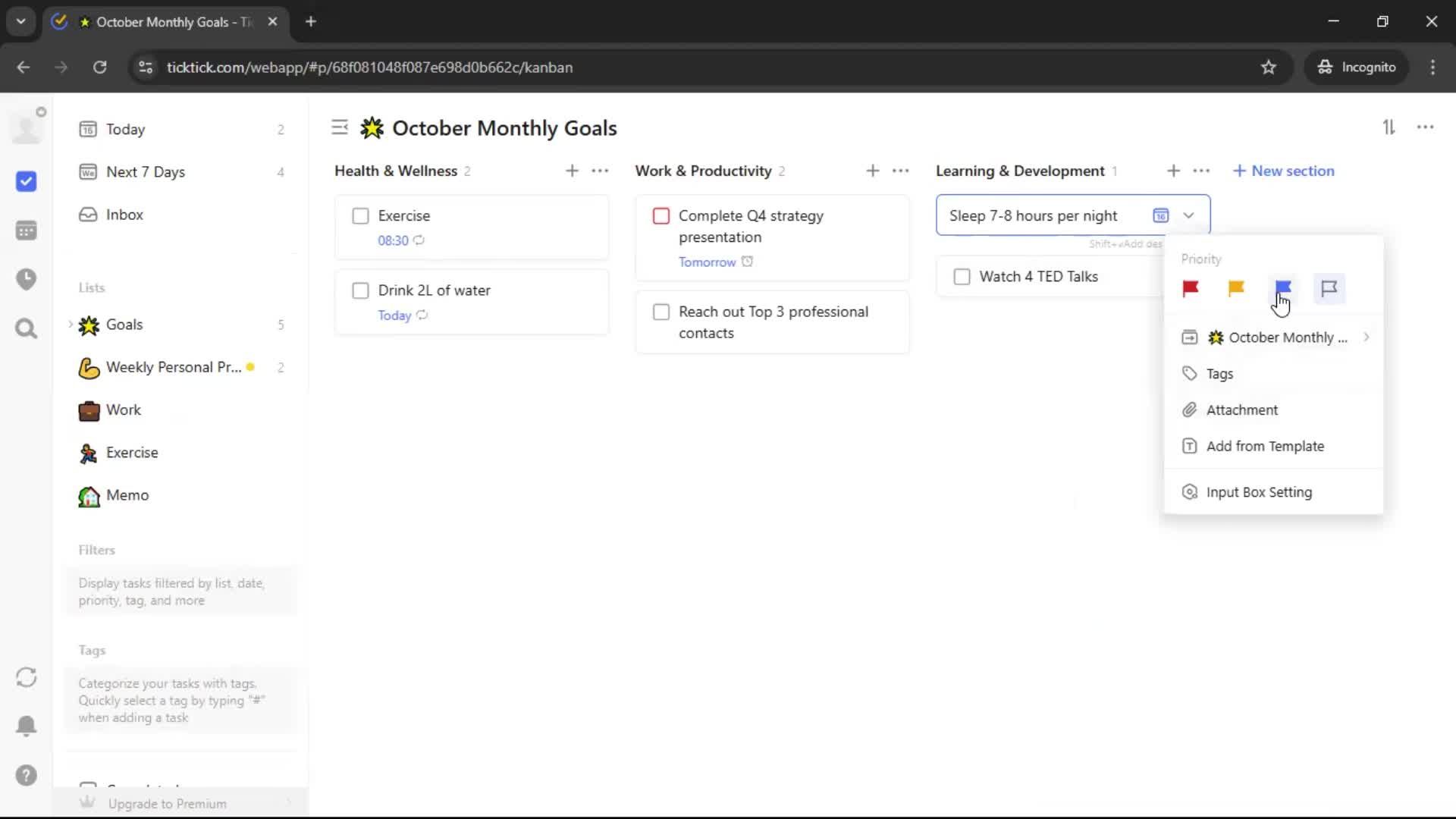
Task: Open the Calendar view icon in sidebar
Action: pyautogui.click(x=26, y=231)
